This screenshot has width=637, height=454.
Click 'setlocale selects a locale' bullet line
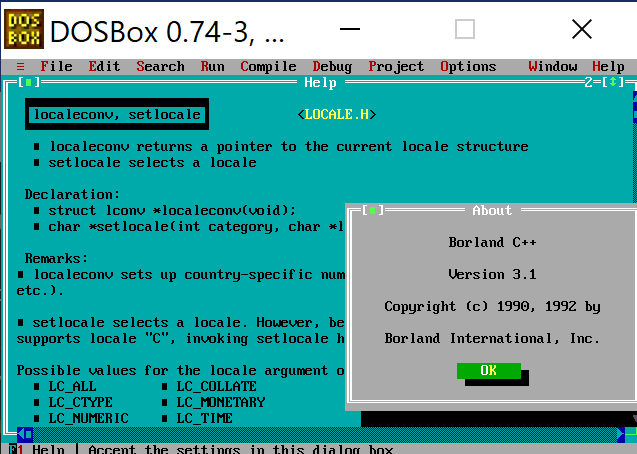coord(152,162)
